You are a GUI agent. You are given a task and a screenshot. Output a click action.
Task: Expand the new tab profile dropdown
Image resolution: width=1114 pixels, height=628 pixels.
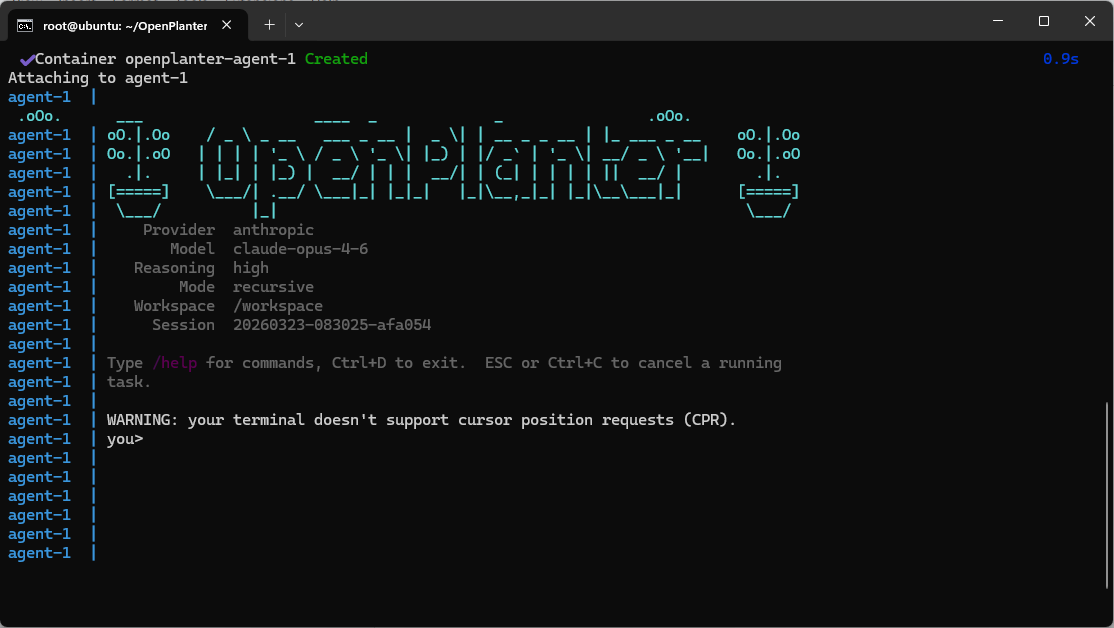(299, 23)
